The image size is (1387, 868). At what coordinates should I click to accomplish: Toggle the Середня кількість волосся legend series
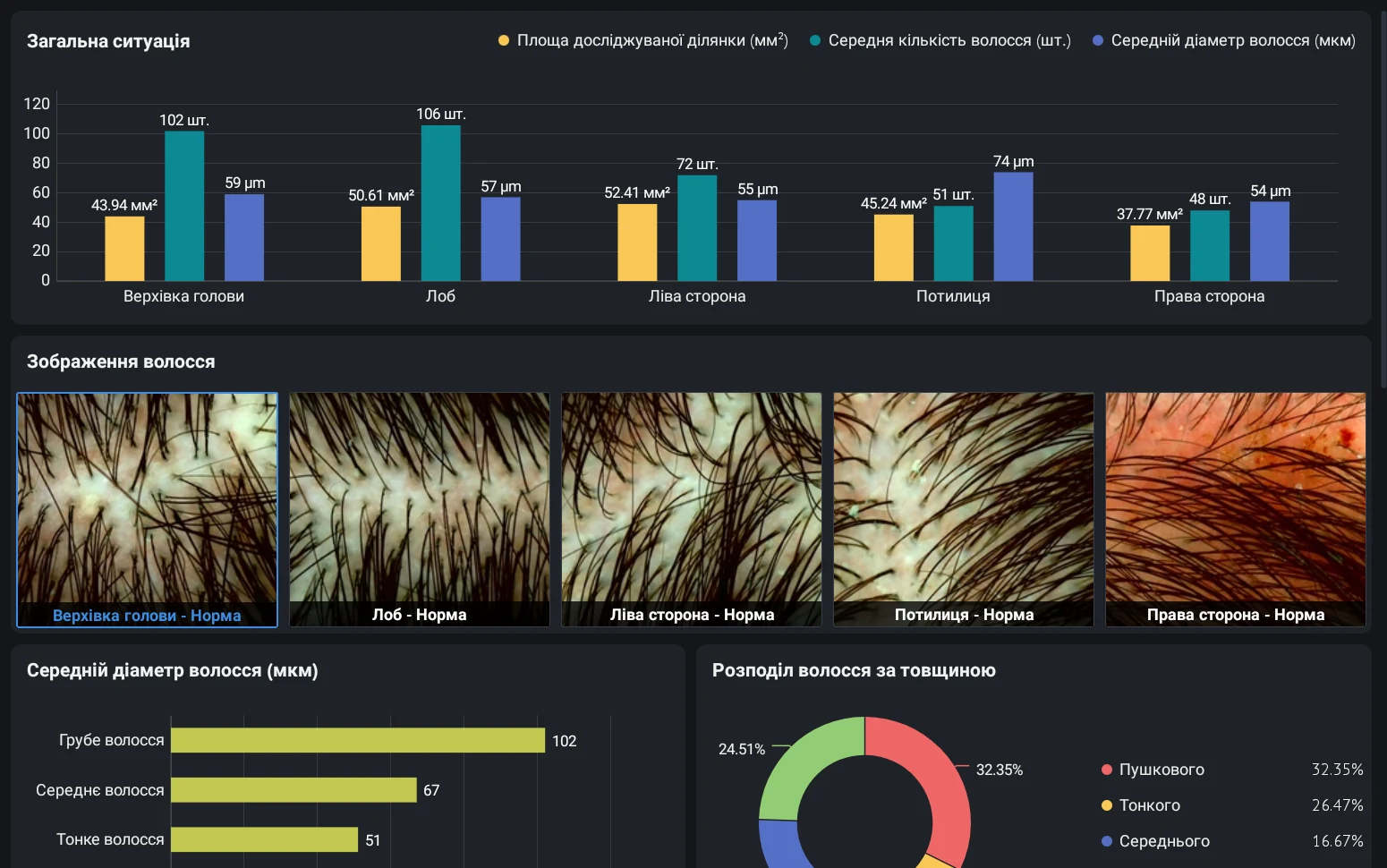(x=940, y=40)
